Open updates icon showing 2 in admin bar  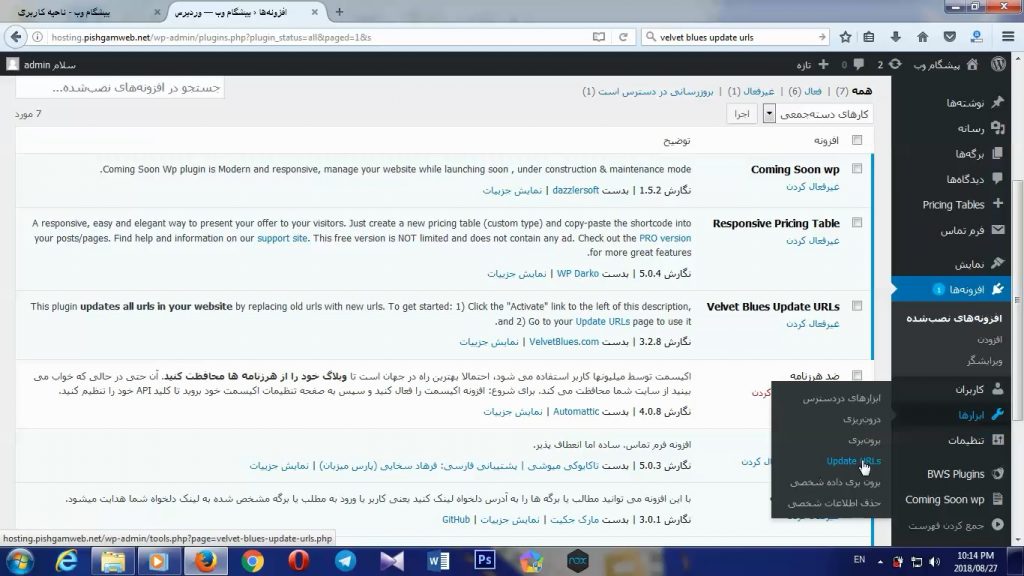pyautogui.click(x=889, y=64)
